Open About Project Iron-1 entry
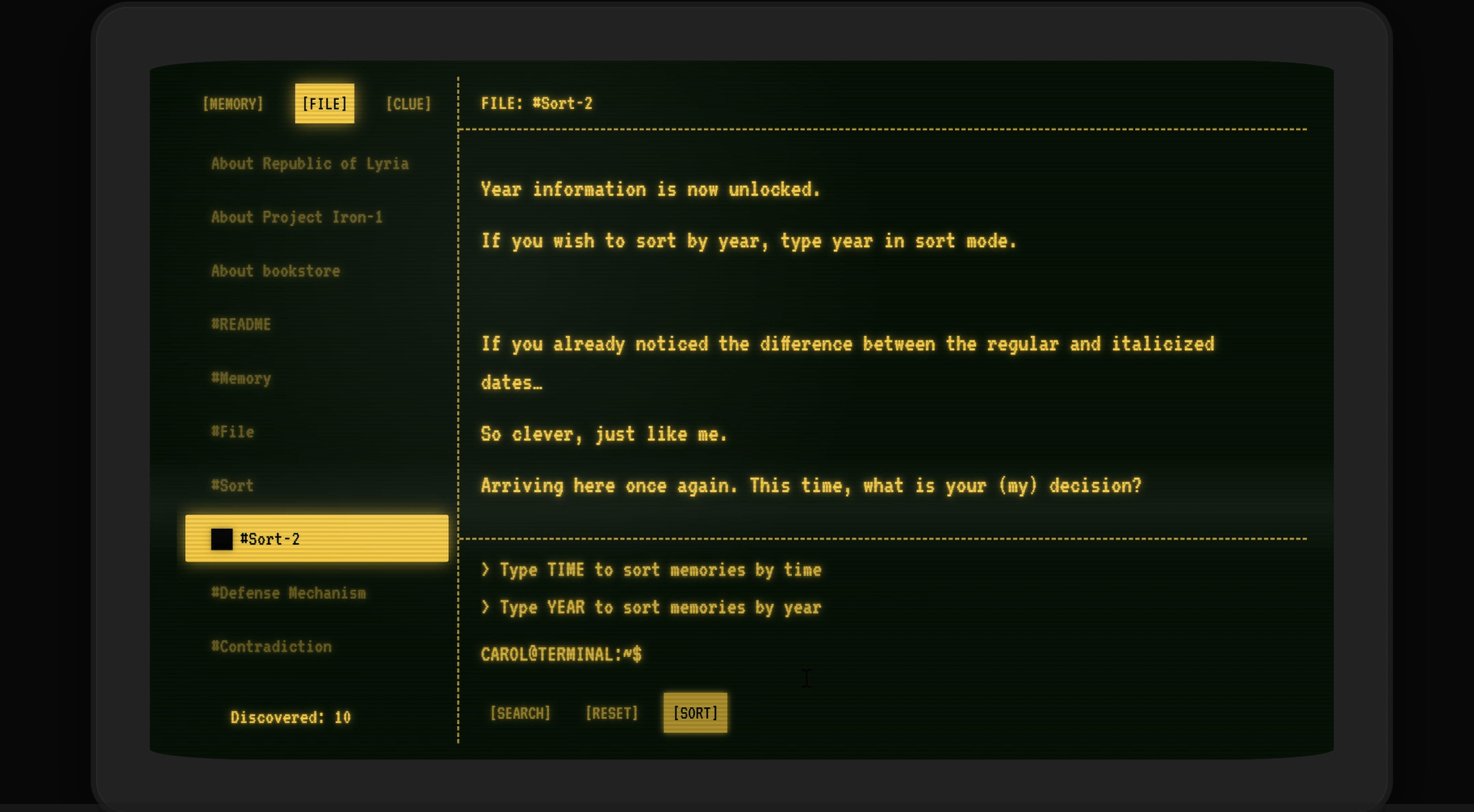Viewport: 1474px width, 812px height. coord(296,217)
